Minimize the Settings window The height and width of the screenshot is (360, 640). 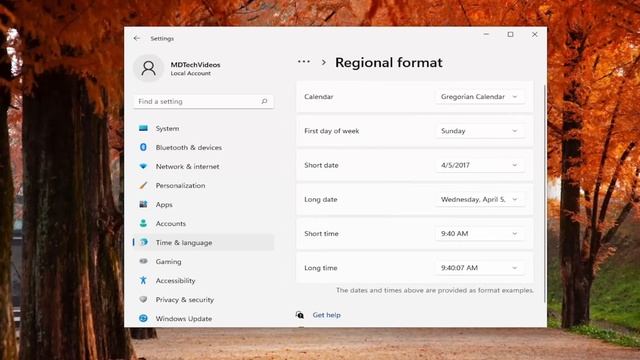pos(486,34)
